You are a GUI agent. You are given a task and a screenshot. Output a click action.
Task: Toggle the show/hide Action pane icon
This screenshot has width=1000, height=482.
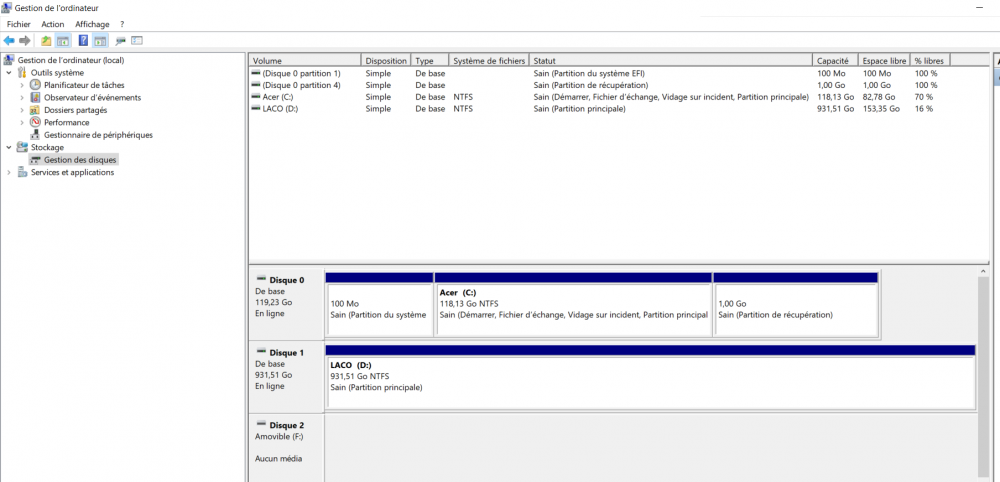coord(100,41)
